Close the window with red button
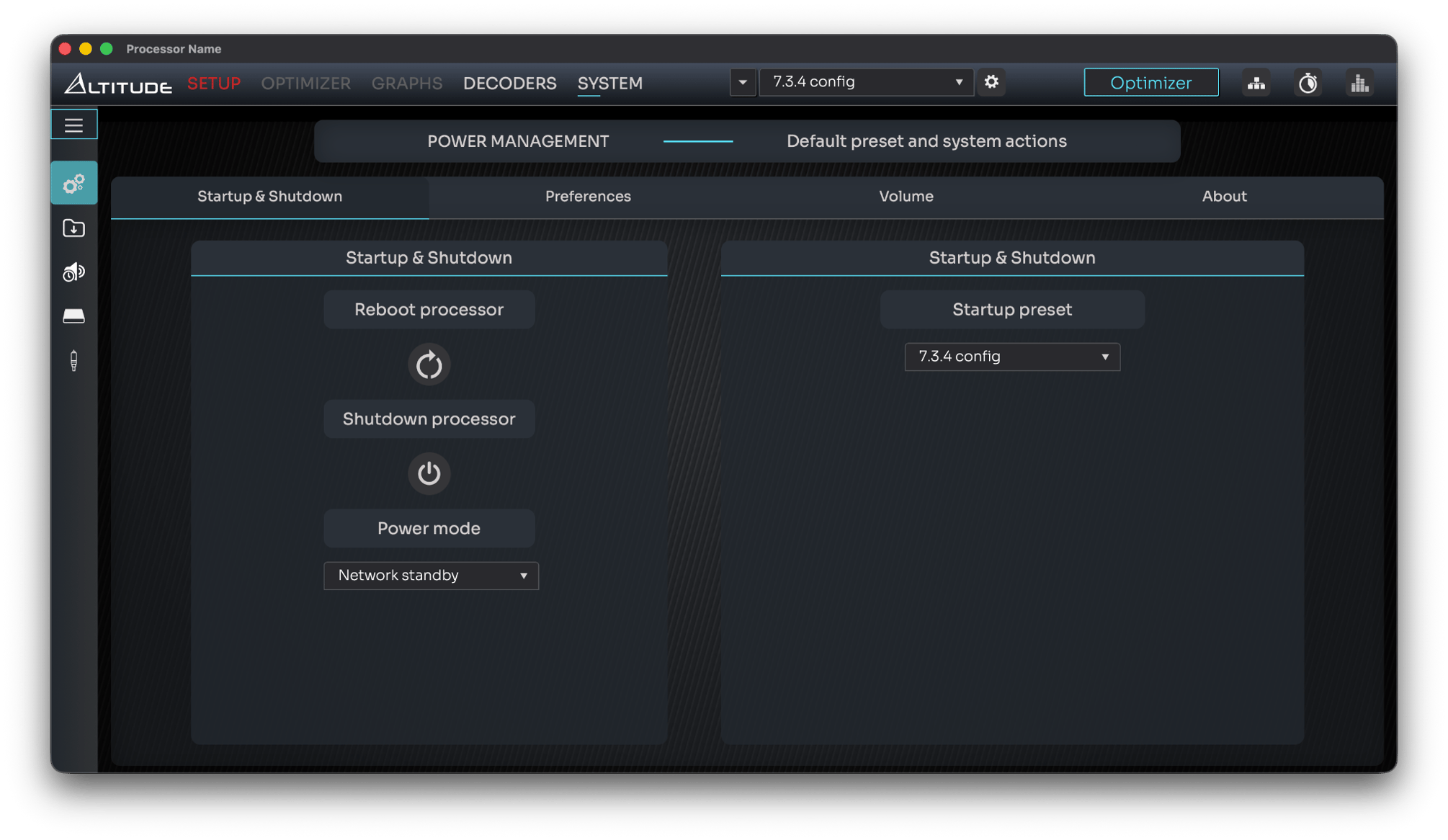 (65, 49)
